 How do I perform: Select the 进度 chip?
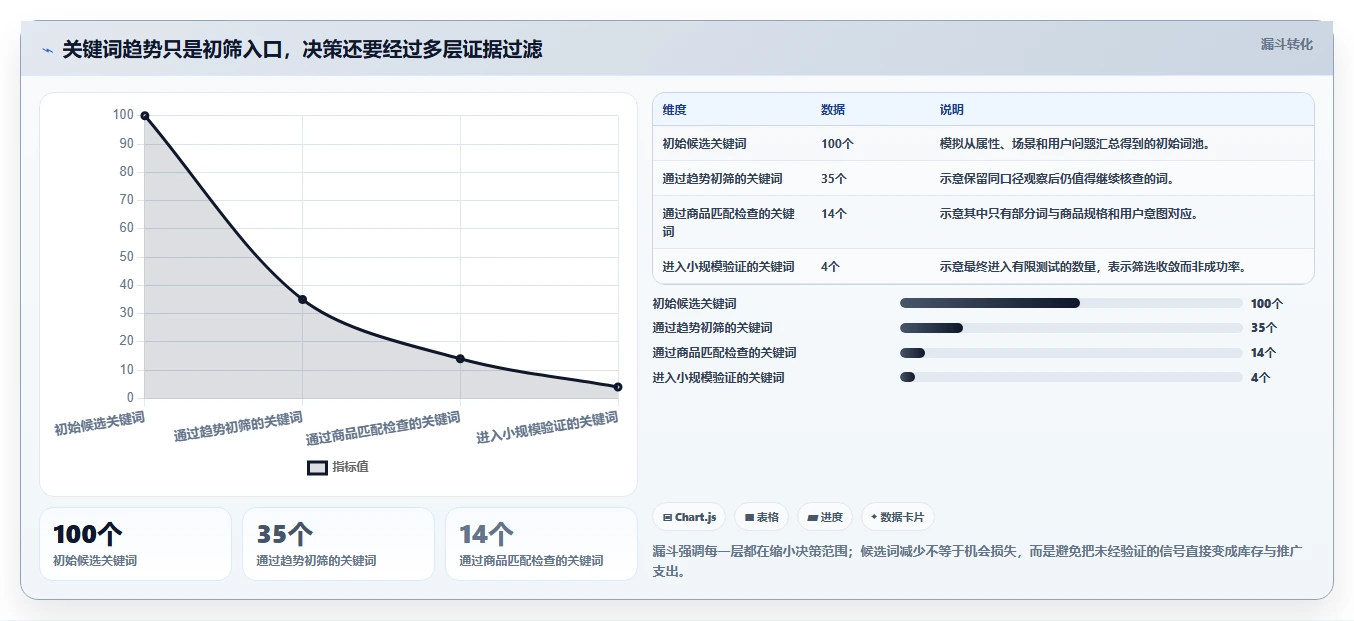coord(825,517)
